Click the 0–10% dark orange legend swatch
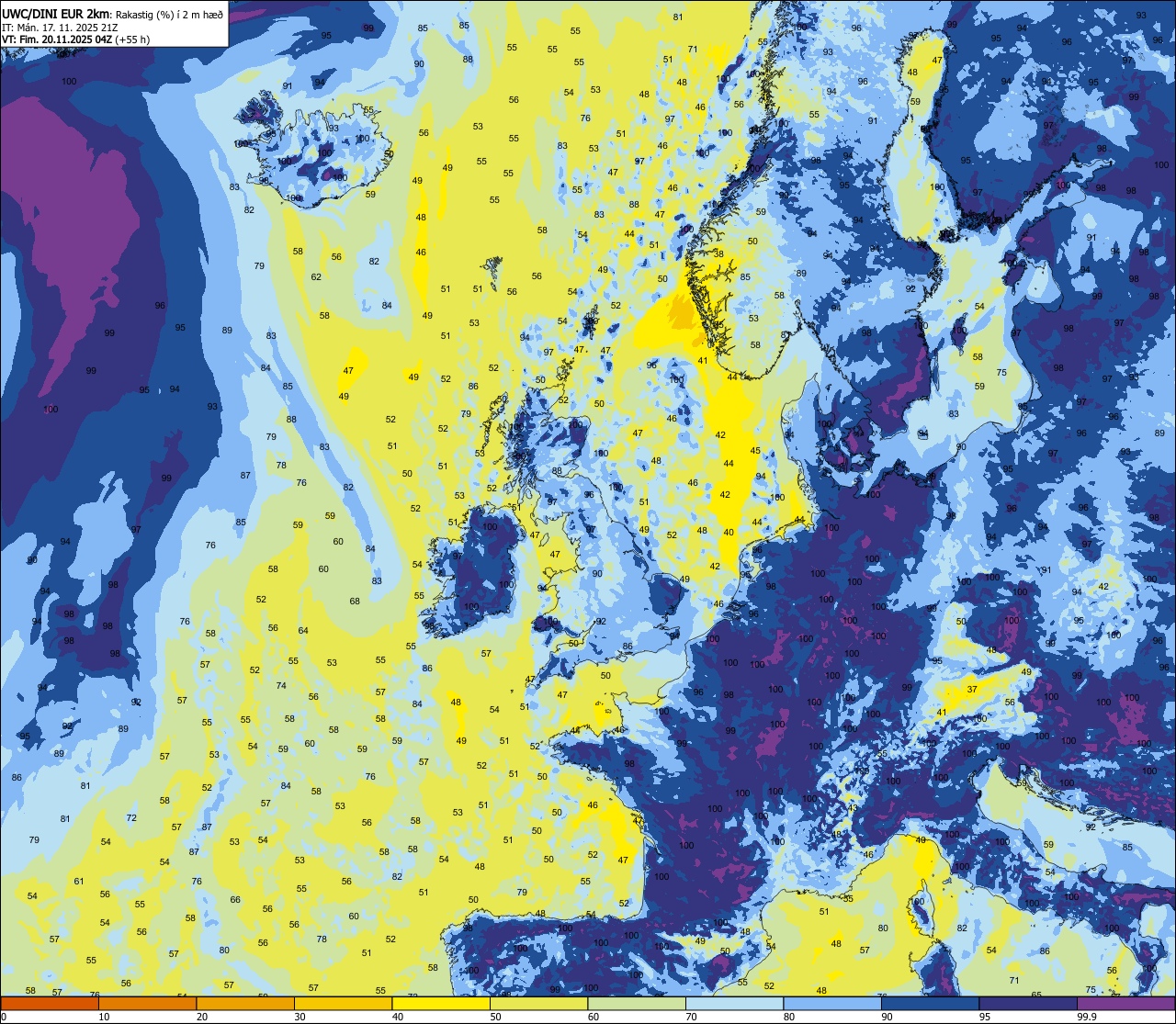This screenshot has height=1024, width=1176. pyautogui.click(x=50, y=1003)
